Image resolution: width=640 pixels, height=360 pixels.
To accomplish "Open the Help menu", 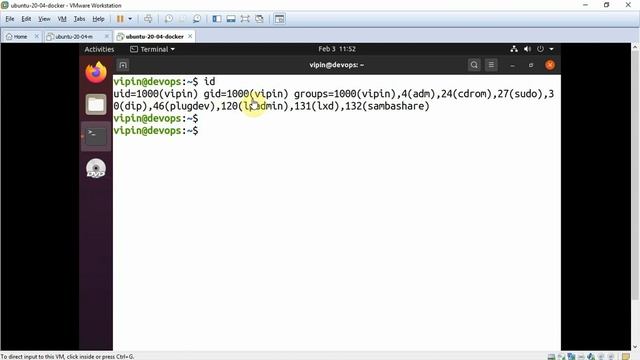I will tap(98, 19).
